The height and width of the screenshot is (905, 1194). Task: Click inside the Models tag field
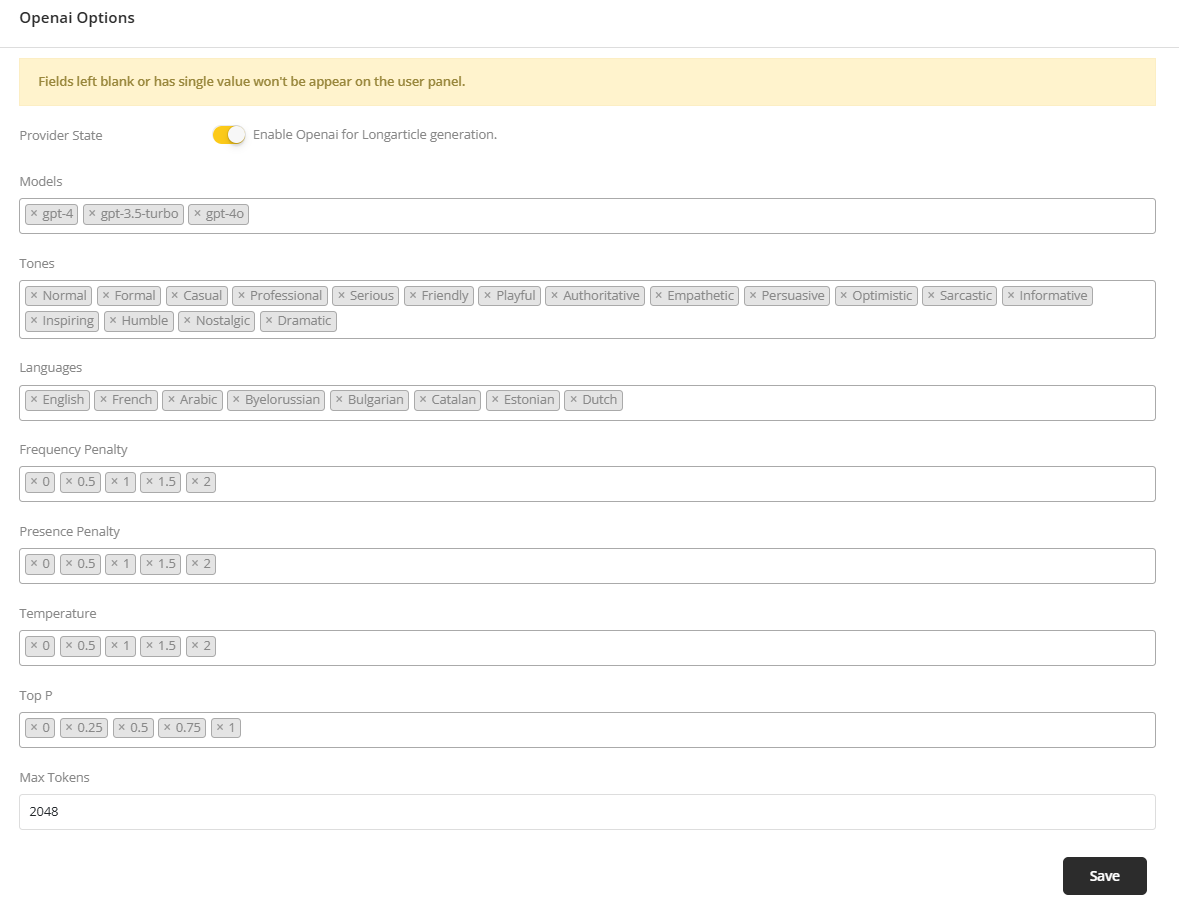click(x=700, y=215)
